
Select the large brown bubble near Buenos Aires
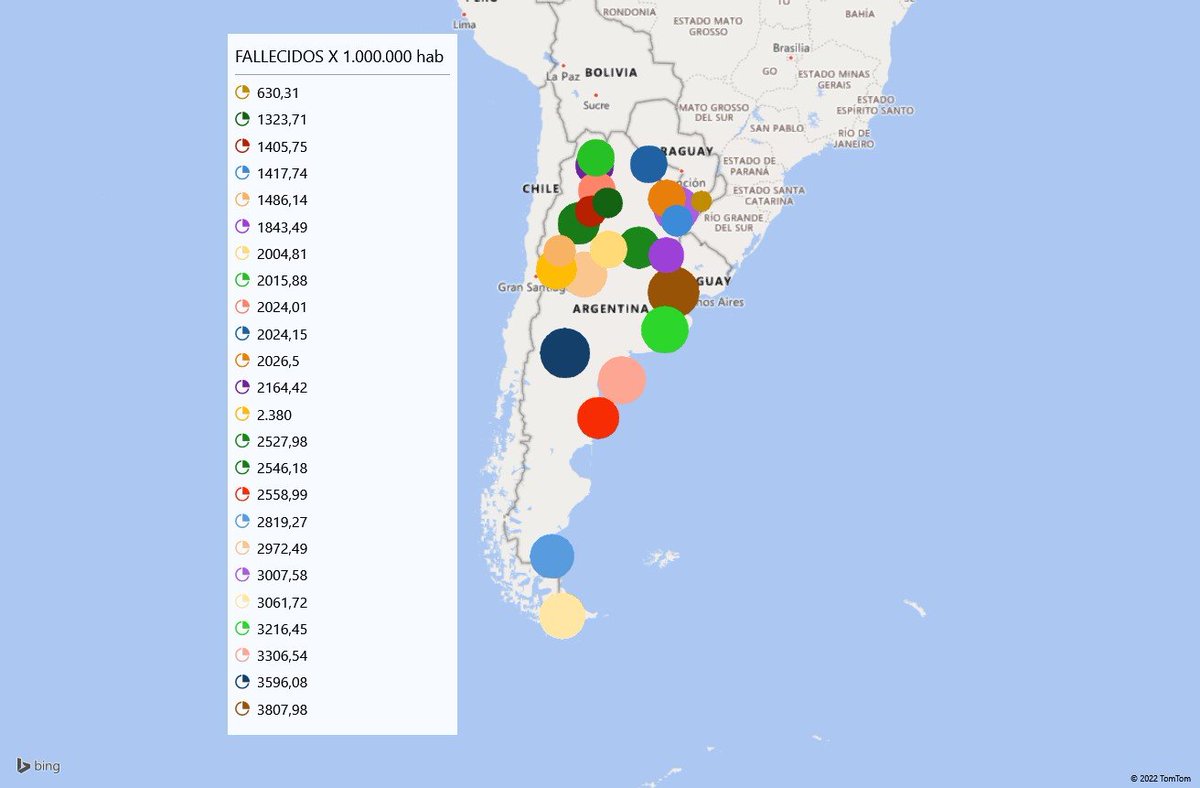(x=674, y=292)
